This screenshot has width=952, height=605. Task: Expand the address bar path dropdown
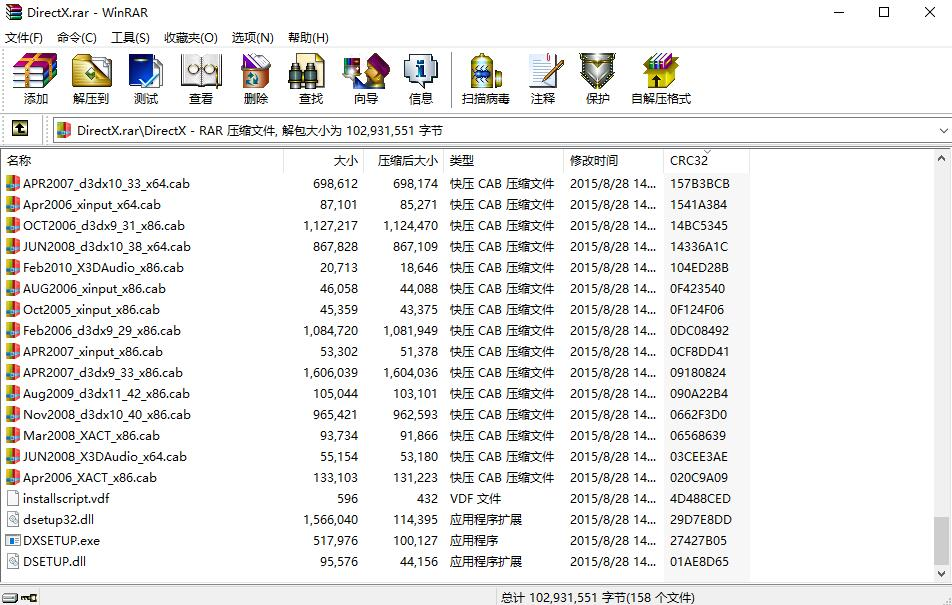[x=943, y=131]
